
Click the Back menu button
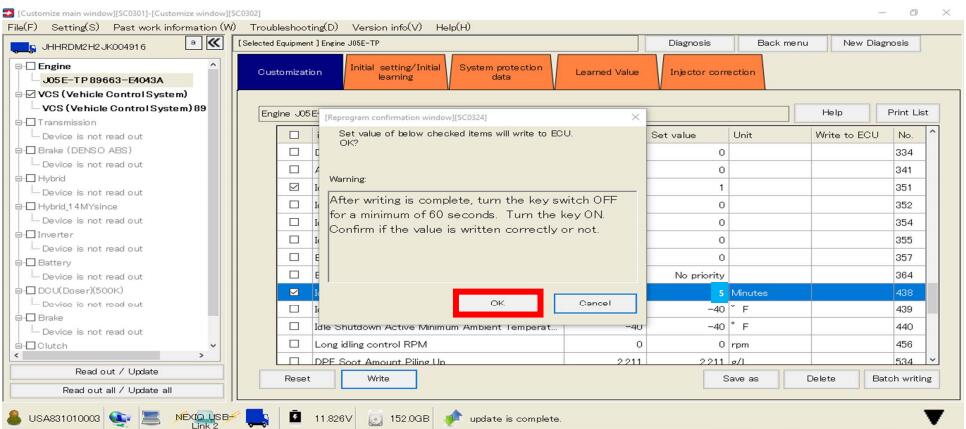click(782, 43)
